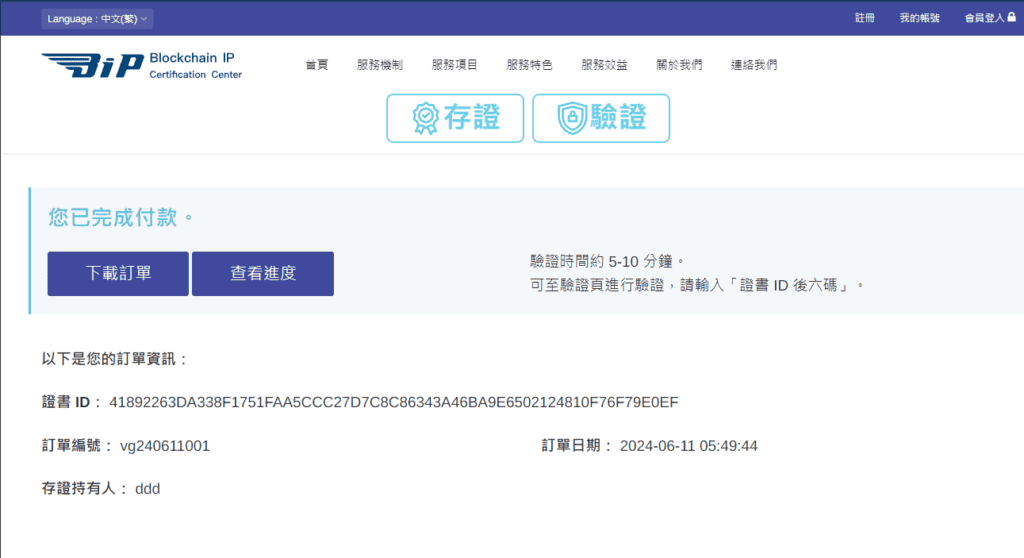
Task: Click the order date 2024-06-11 05:49:44
Action: (688, 446)
